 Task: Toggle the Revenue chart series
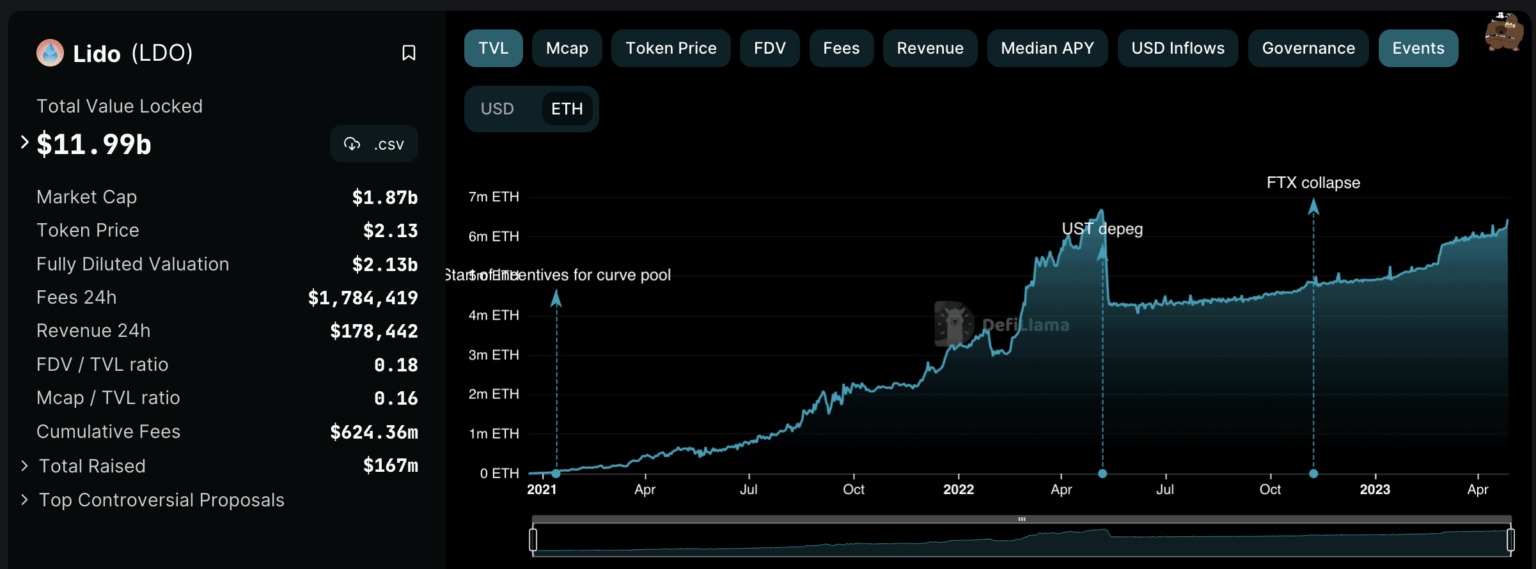coord(930,48)
